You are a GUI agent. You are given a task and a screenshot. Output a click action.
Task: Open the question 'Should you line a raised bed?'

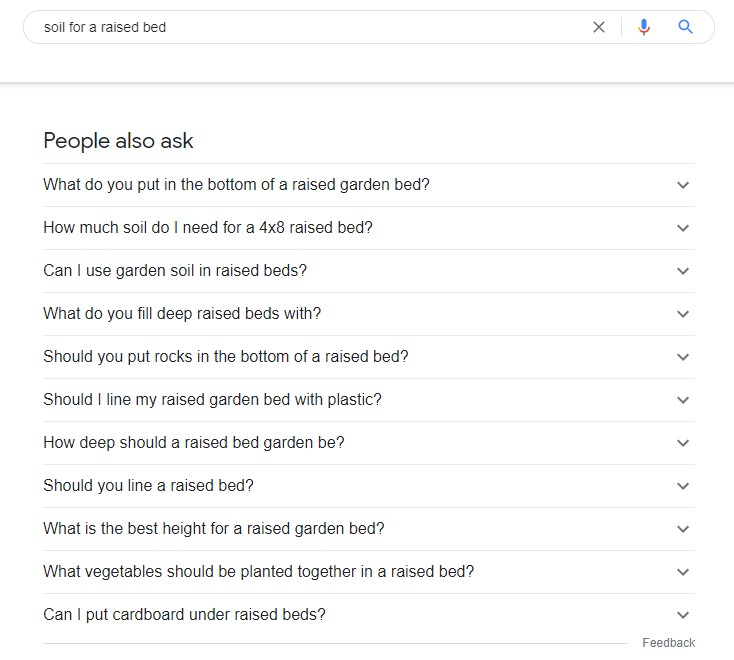148,485
